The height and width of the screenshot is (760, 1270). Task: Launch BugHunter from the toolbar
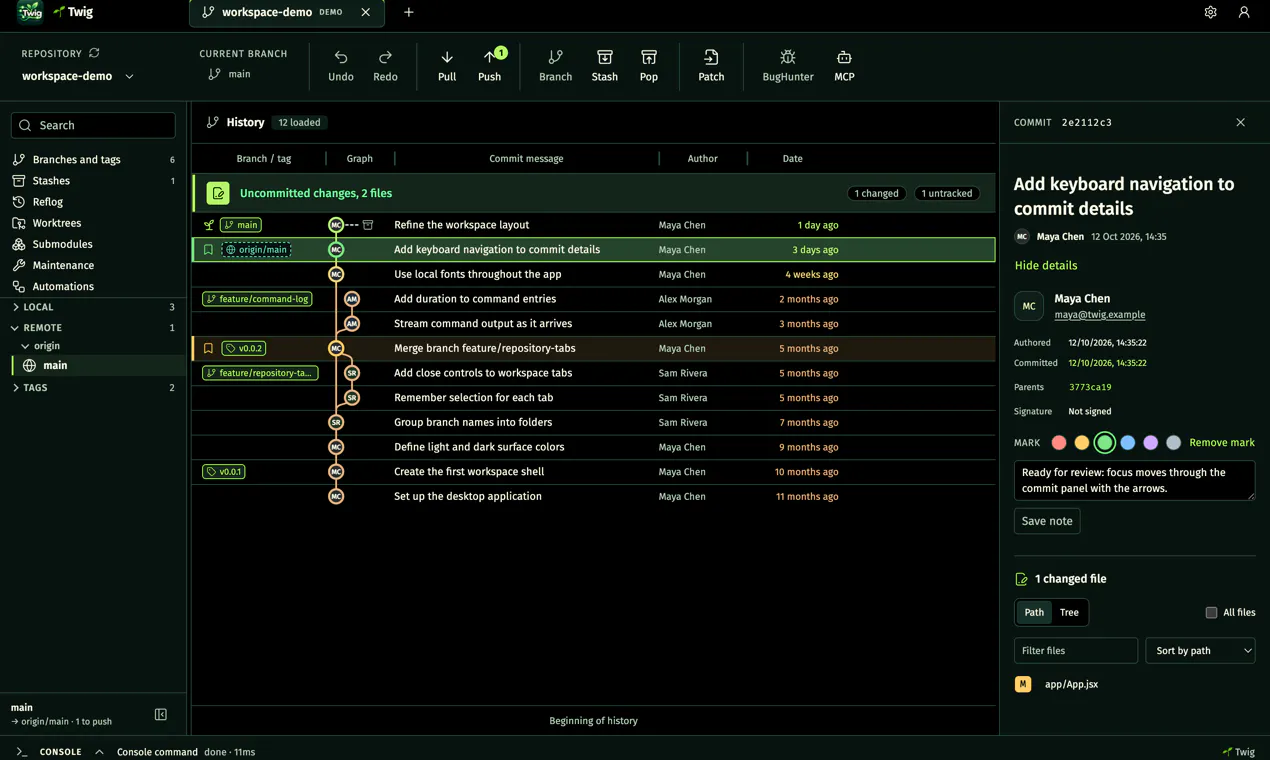[x=788, y=66]
